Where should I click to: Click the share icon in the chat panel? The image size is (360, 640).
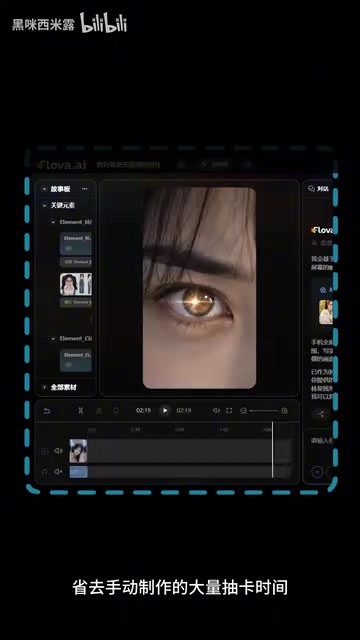coord(321,414)
